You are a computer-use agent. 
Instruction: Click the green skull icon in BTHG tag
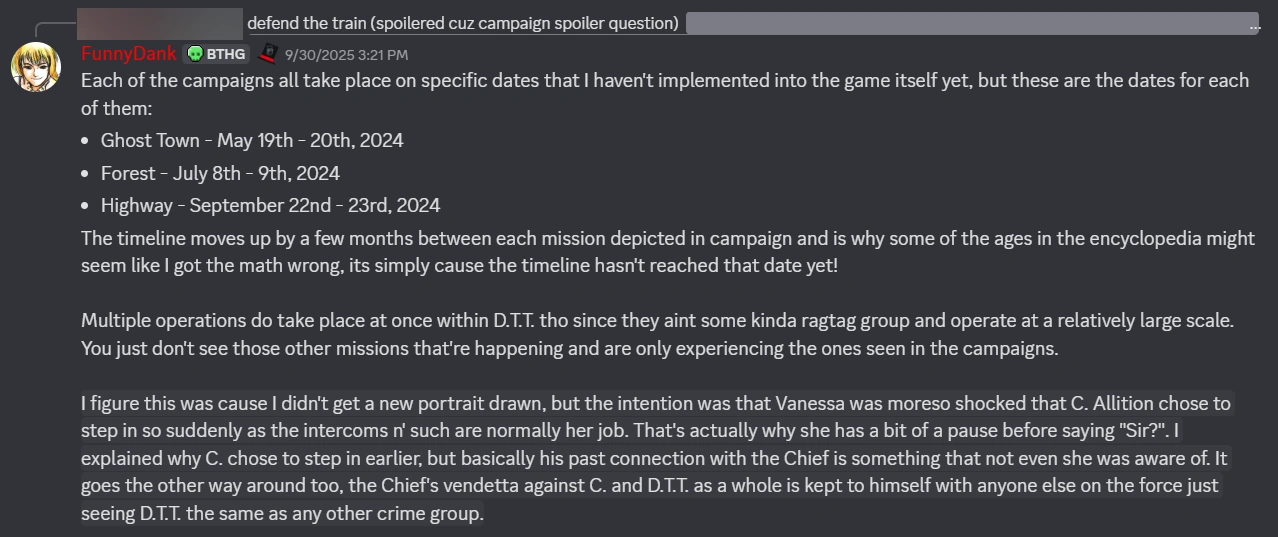point(196,54)
